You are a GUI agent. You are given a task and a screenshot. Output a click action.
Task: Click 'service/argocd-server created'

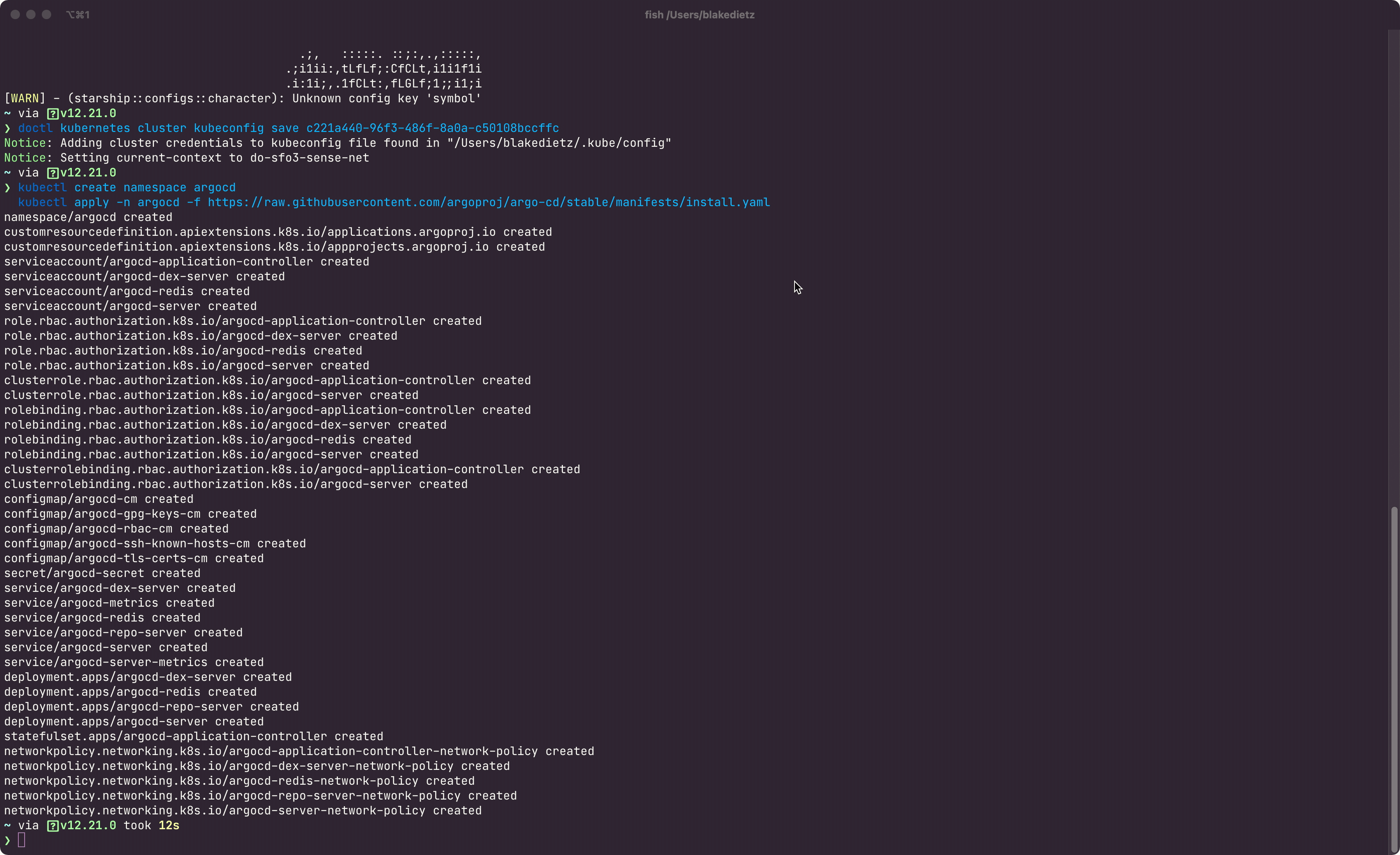click(106, 647)
